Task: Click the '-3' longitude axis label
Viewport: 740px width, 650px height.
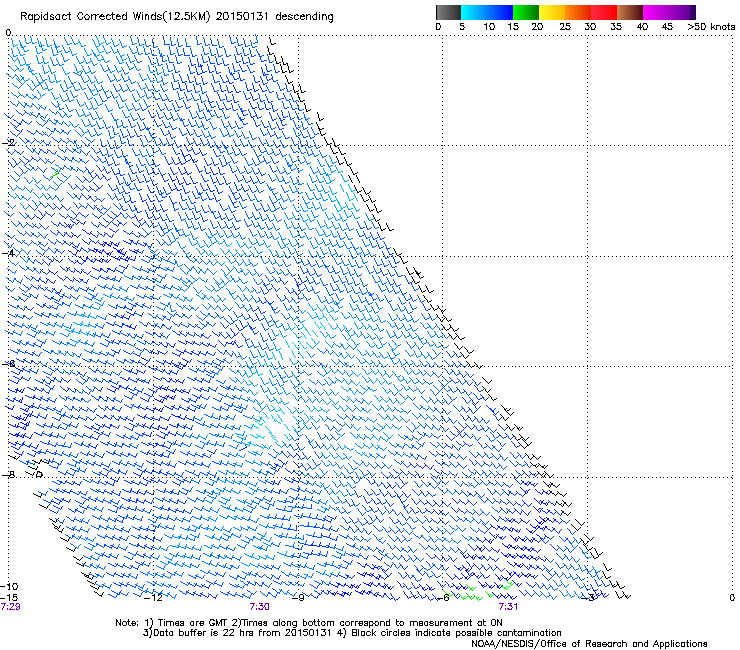Action: click(x=588, y=598)
